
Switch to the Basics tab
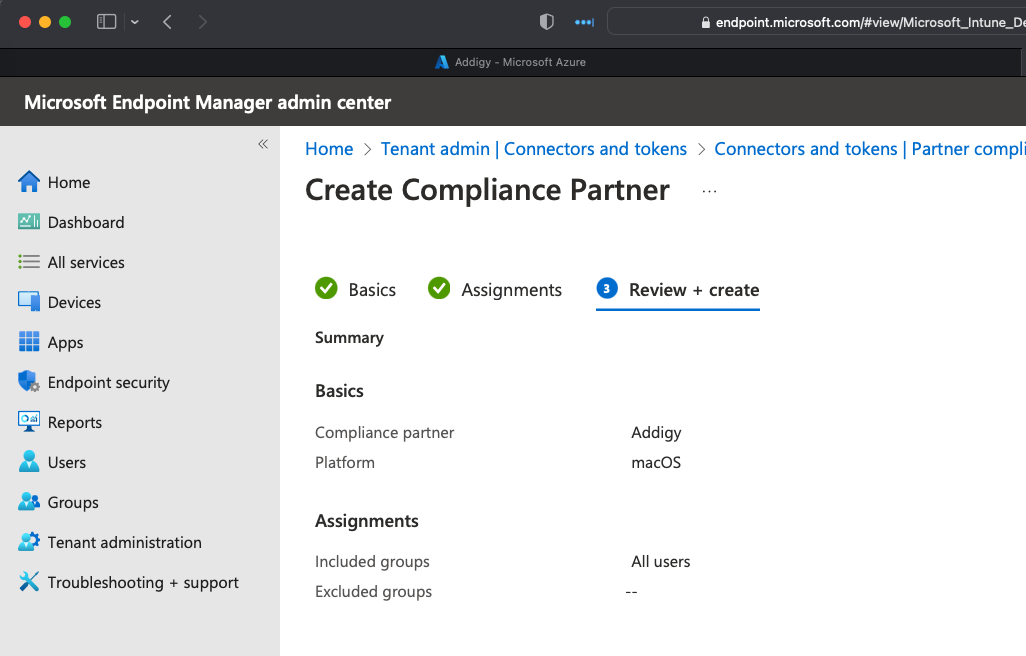tap(370, 289)
